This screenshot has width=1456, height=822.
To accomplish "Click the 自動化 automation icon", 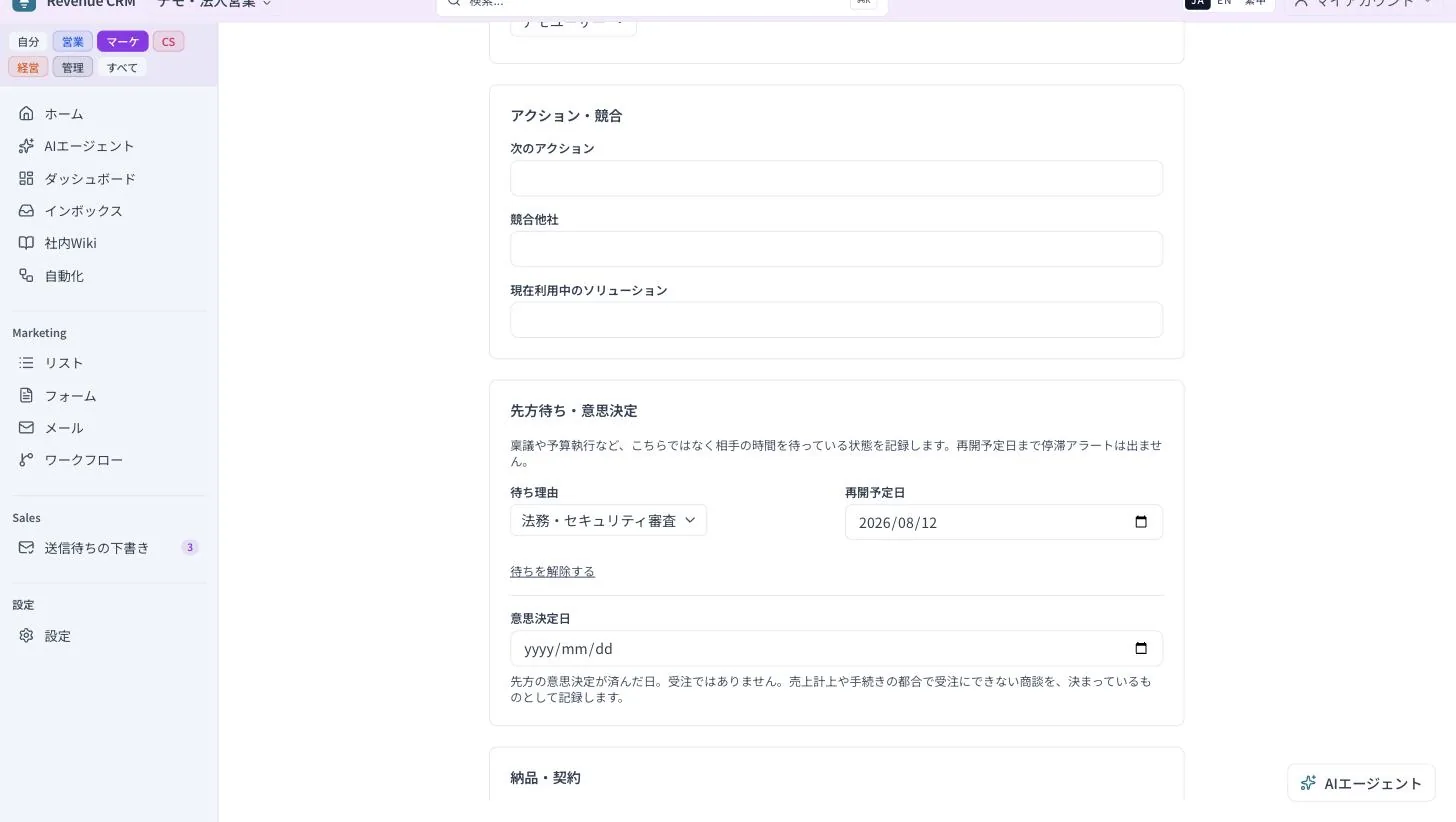I will point(26,275).
